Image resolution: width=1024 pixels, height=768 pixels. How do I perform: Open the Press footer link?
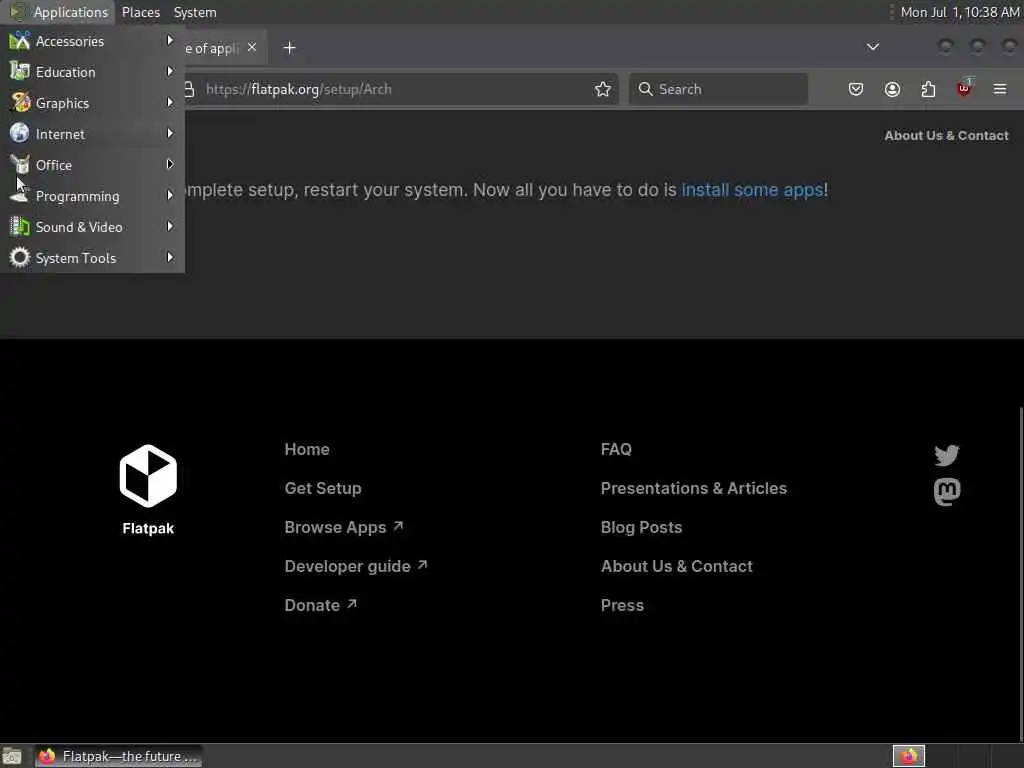pos(622,605)
